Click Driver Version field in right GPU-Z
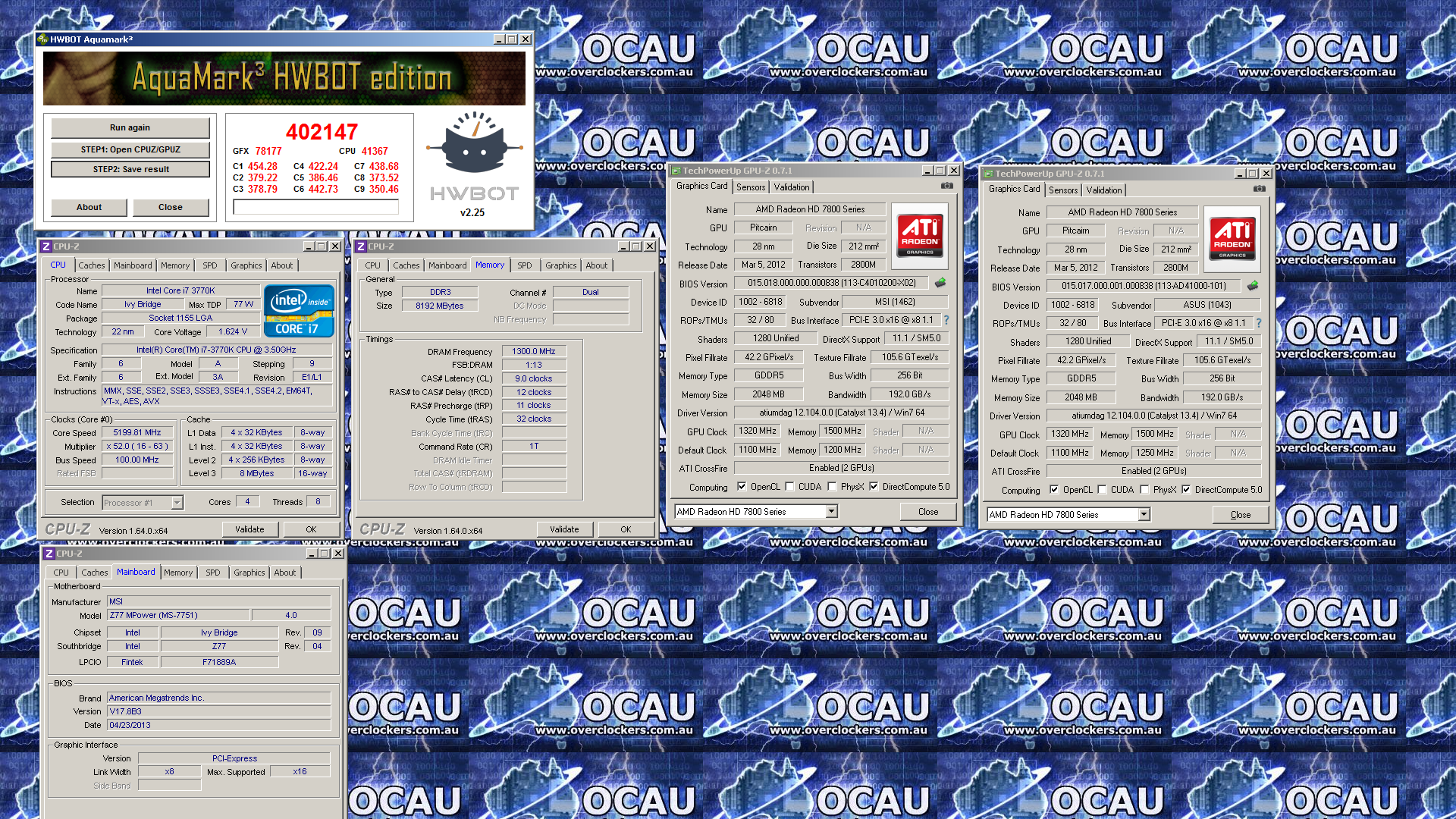 (x=1154, y=416)
